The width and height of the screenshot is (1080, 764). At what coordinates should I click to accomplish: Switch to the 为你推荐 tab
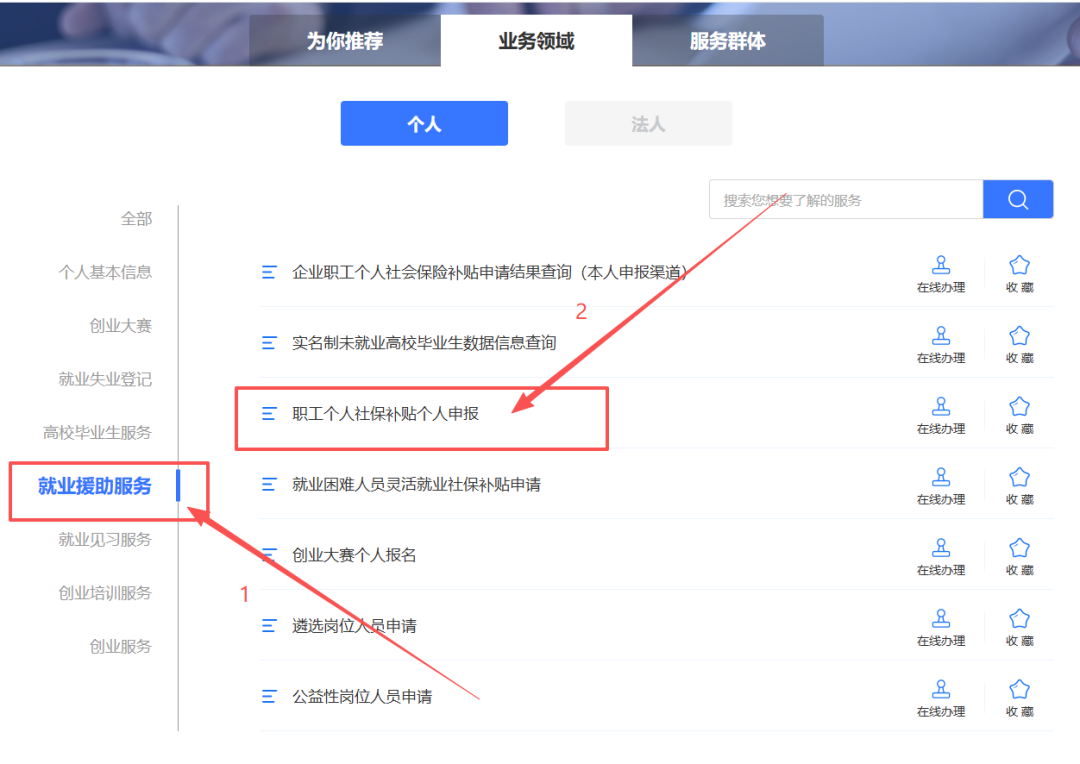coord(345,41)
